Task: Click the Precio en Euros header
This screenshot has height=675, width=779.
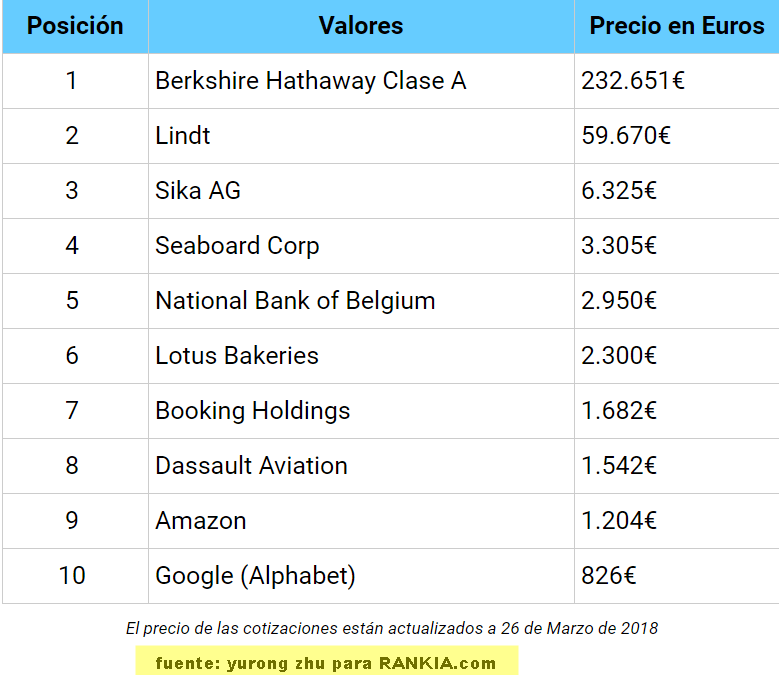Action: [676, 26]
